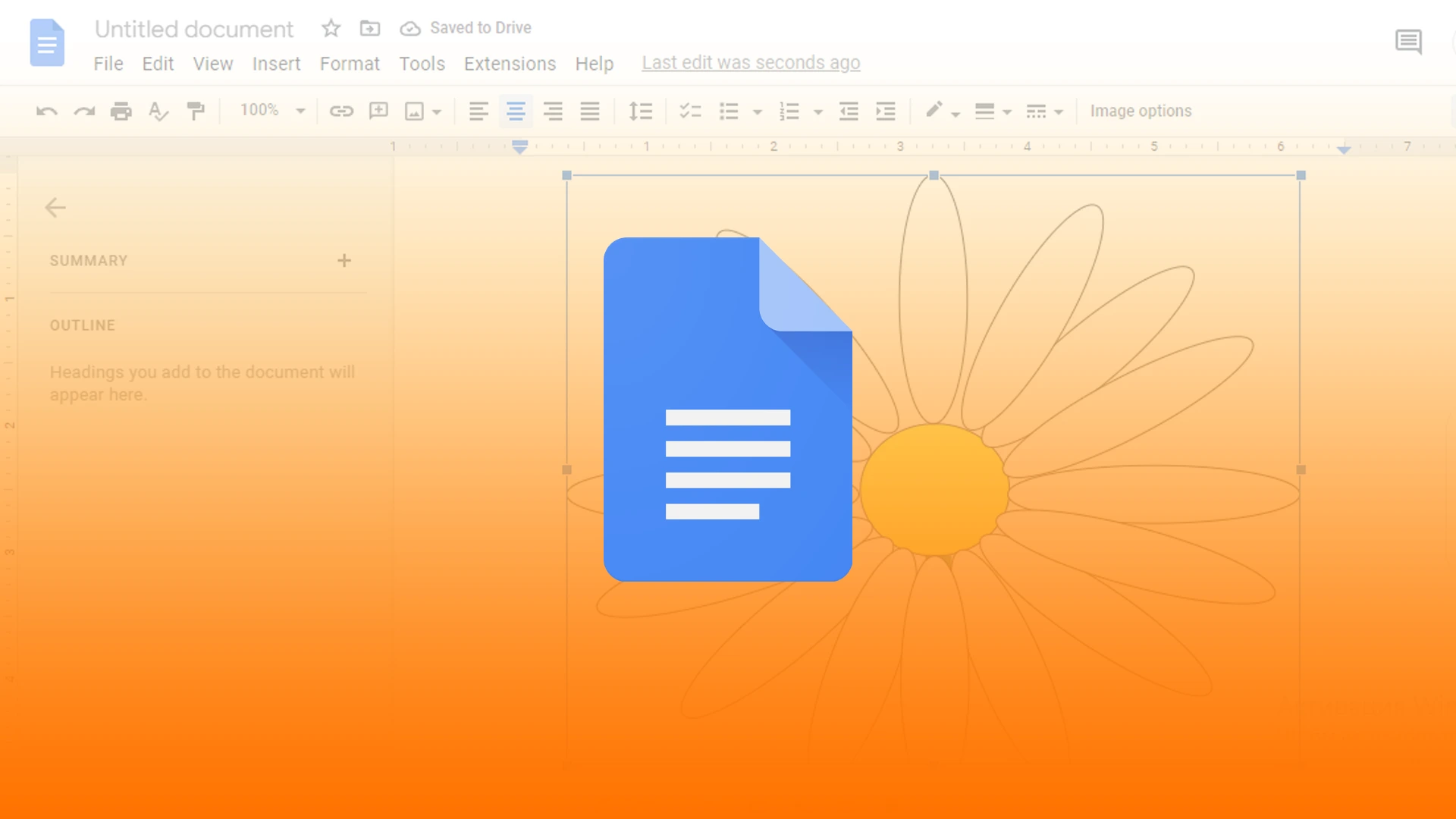This screenshot has width=1456, height=819.
Task: Expand the bulleted list options arrow
Action: point(757,112)
